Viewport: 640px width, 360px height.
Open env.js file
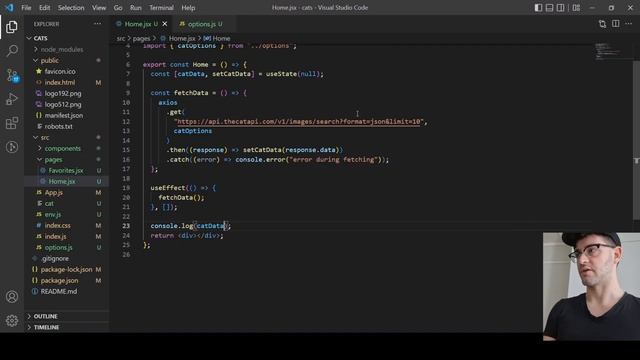(67, 215)
